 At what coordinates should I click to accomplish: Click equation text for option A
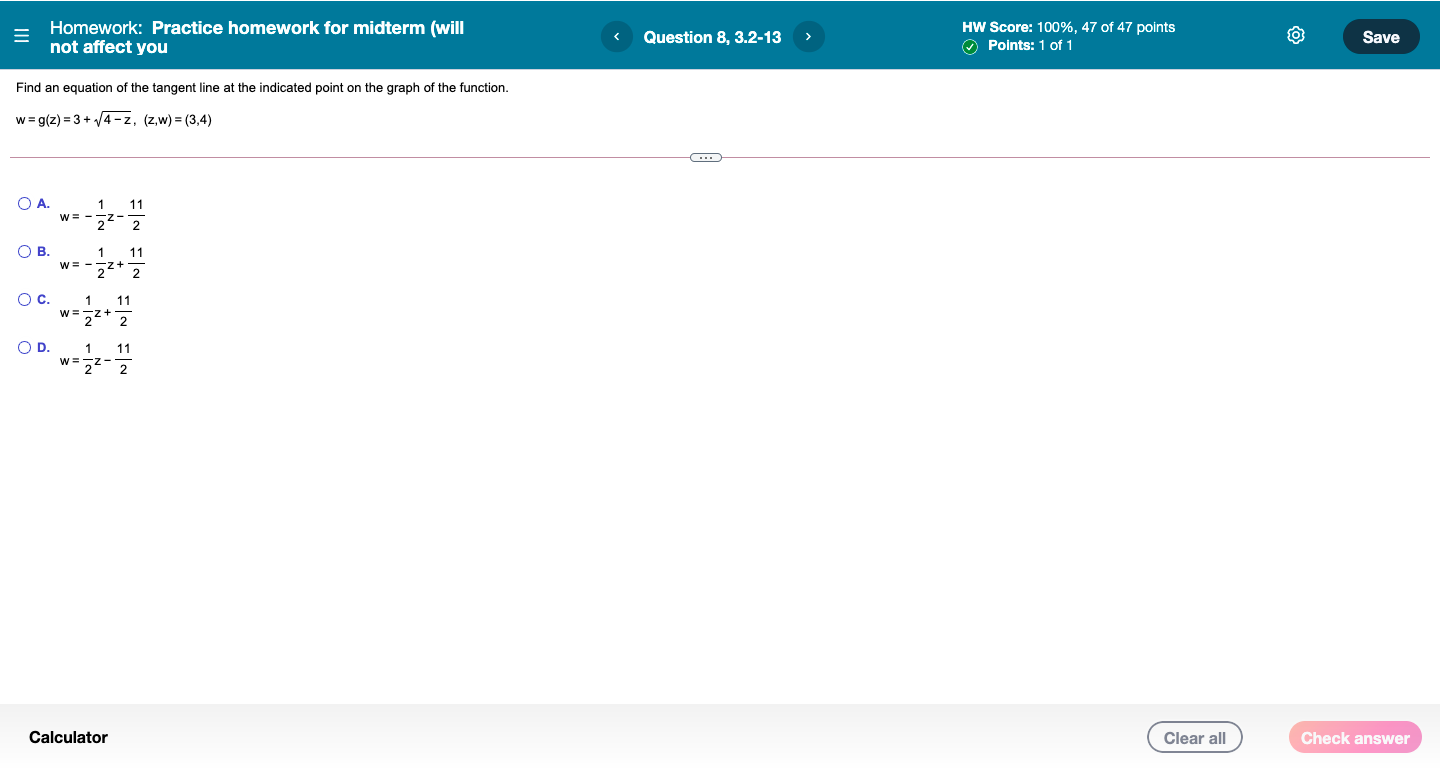102,215
